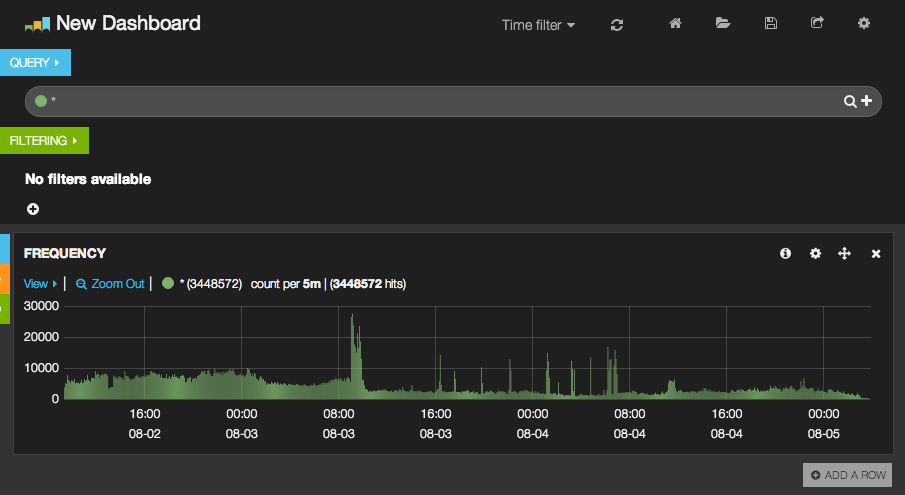Open the load dashboard folder icon
This screenshot has height=495, width=905.
pos(723,23)
